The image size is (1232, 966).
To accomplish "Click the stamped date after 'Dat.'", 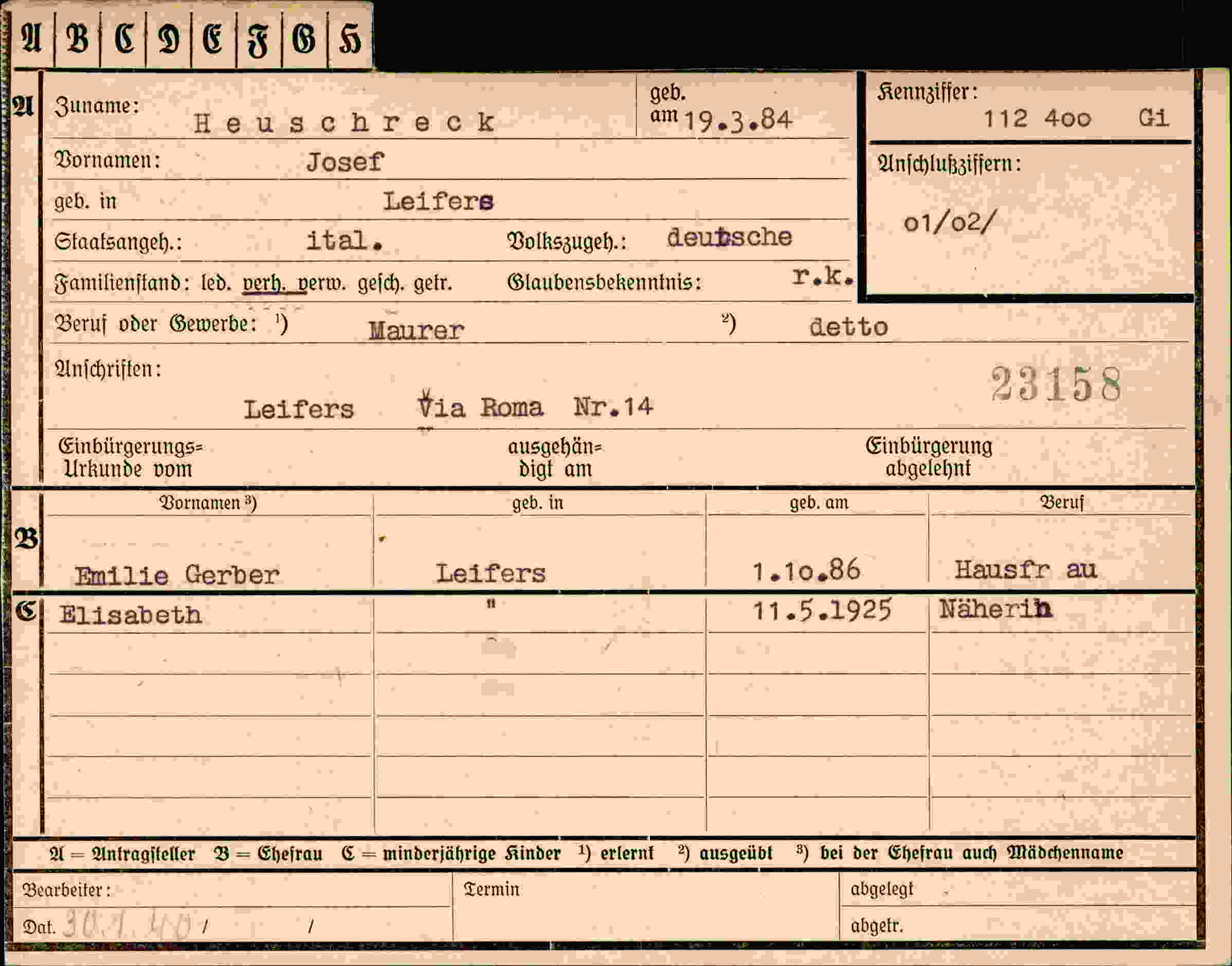I will (x=127, y=924).
